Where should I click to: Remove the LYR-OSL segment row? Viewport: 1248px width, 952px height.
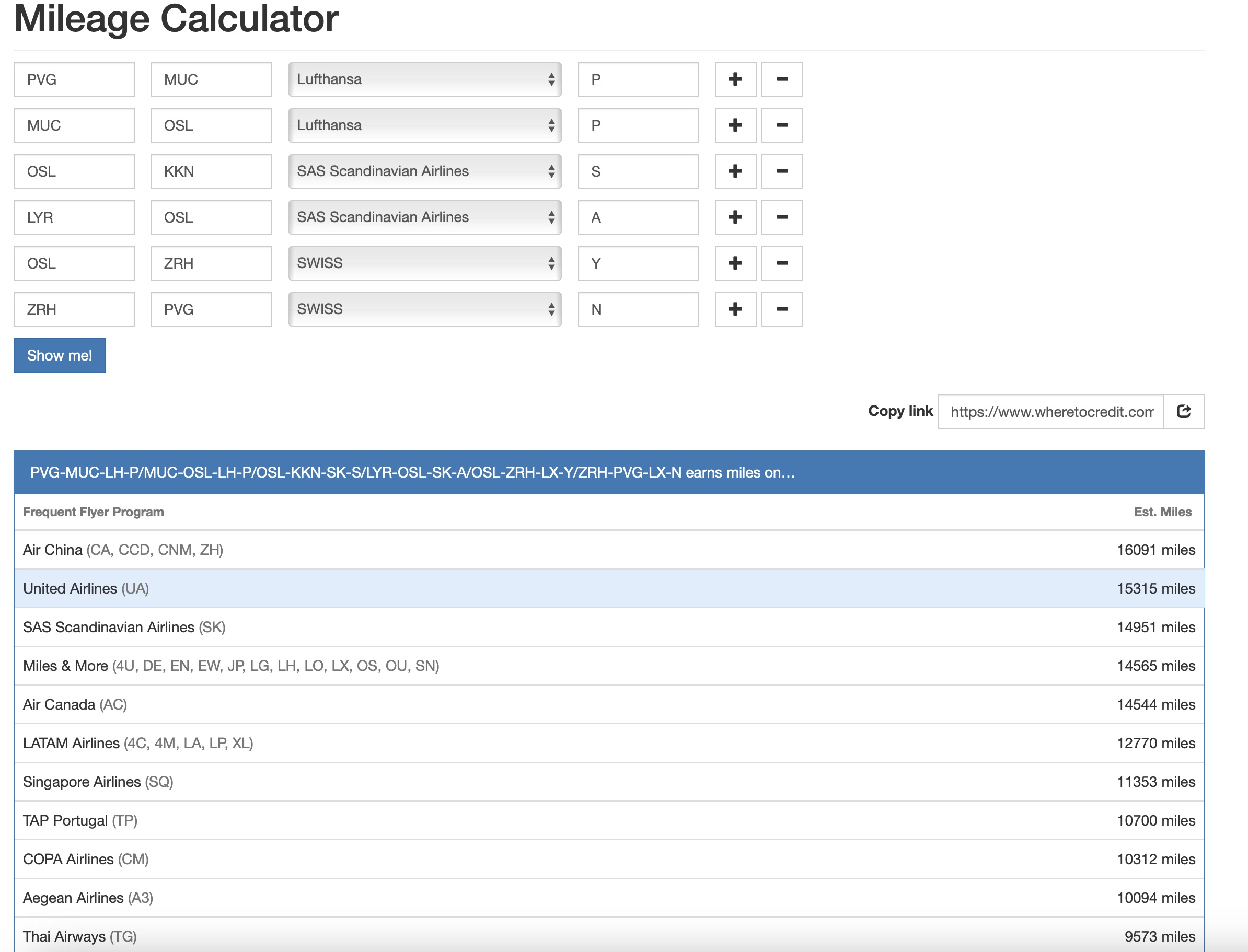point(781,217)
